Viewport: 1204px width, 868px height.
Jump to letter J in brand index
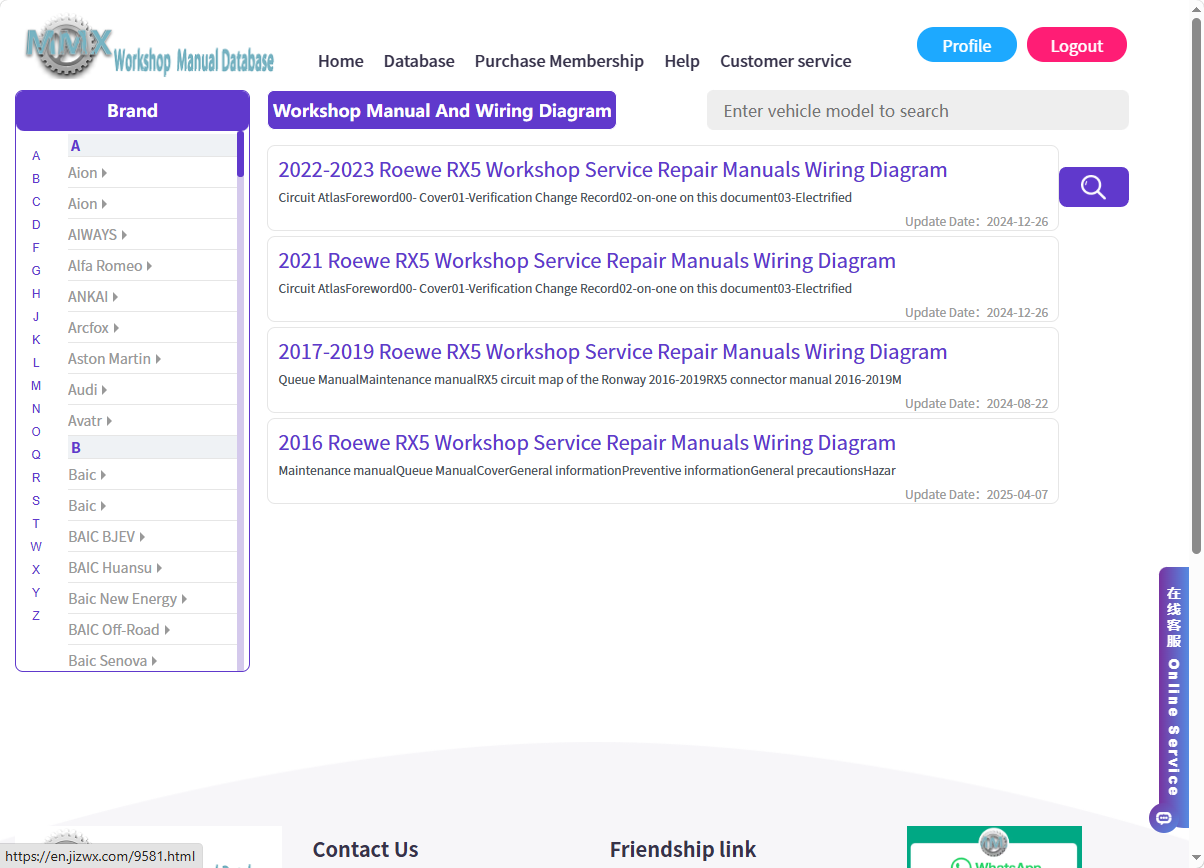tap(36, 317)
